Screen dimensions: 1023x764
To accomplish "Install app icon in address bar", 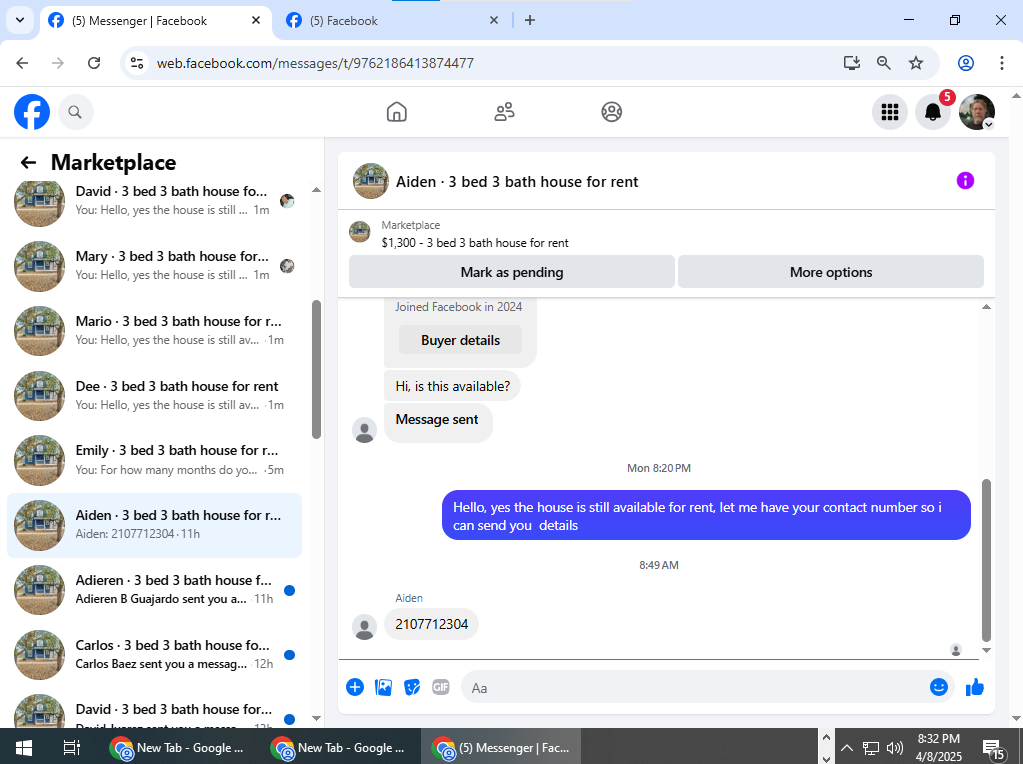I will pyautogui.click(x=851, y=63).
